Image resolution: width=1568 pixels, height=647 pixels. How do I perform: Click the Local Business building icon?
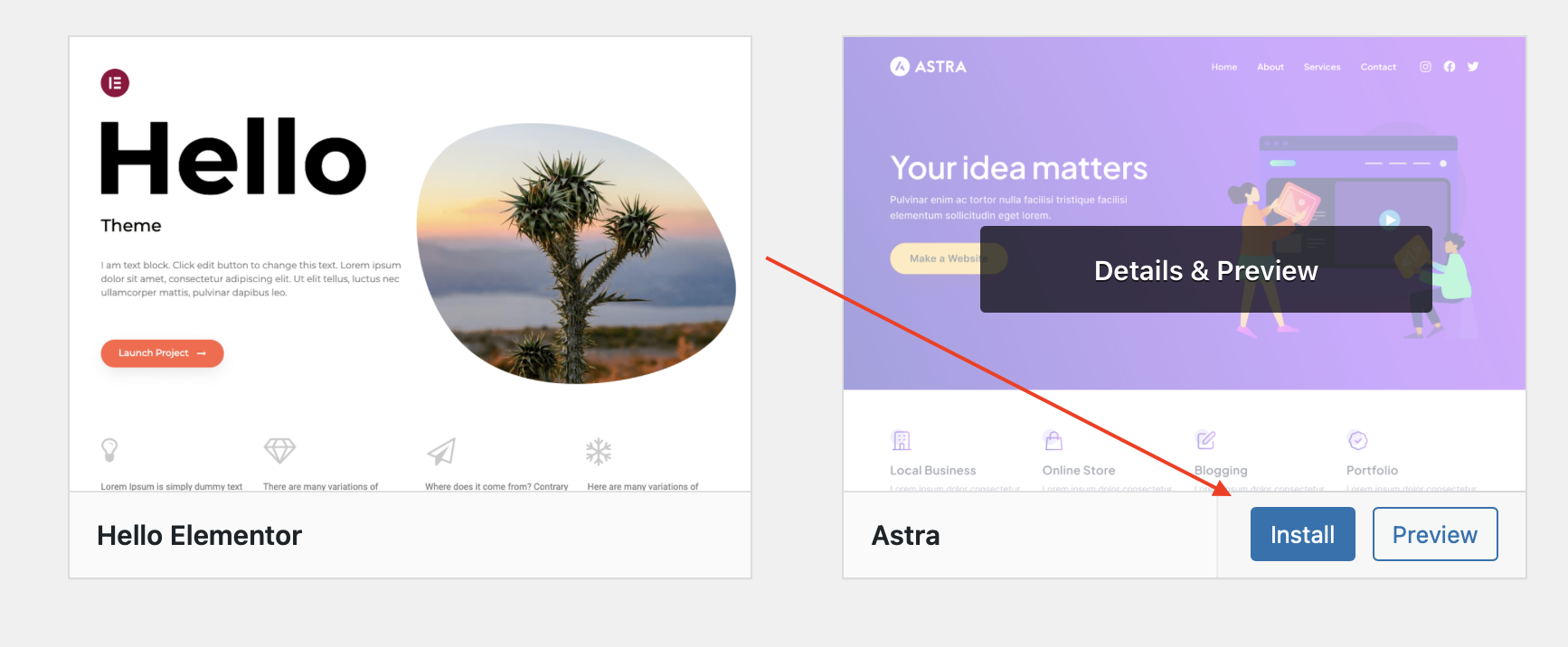tap(902, 440)
